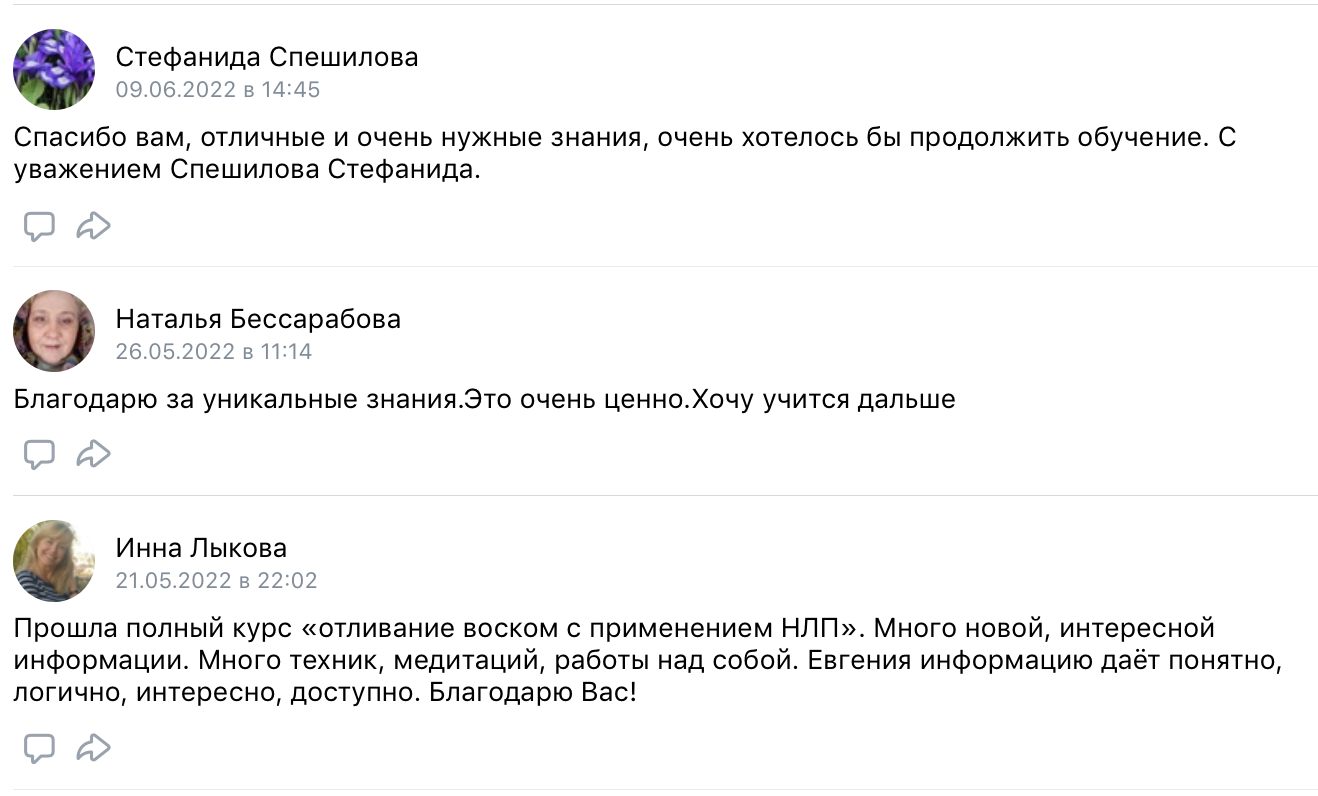Open Инна Лыкова's profile photo
Viewport: 1318px width, 796px height.
point(54,560)
